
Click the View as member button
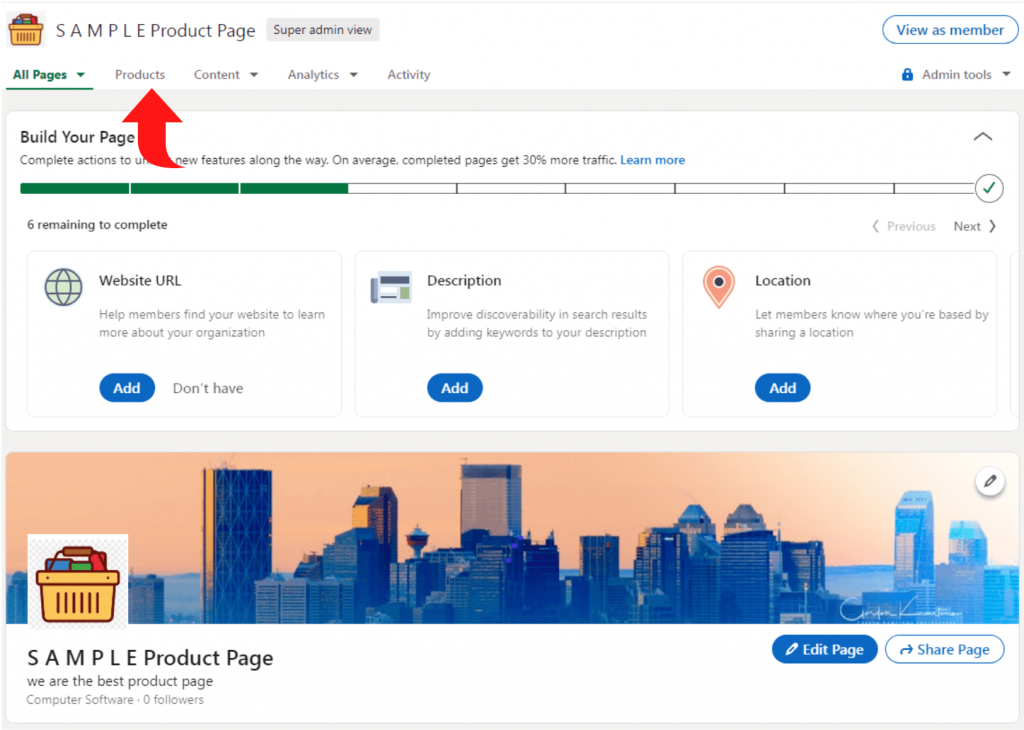(x=950, y=30)
